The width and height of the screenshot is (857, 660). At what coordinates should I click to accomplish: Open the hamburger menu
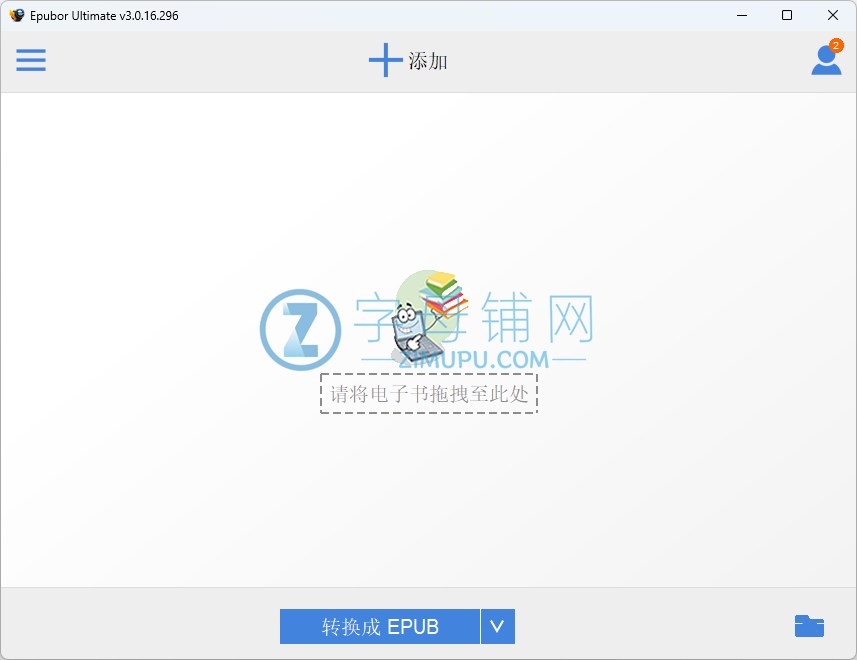click(31, 60)
